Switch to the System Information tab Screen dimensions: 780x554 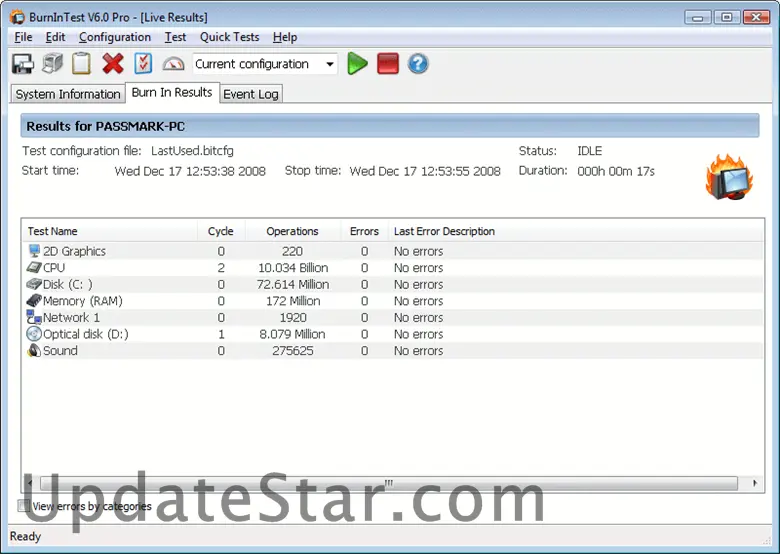(x=68, y=94)
